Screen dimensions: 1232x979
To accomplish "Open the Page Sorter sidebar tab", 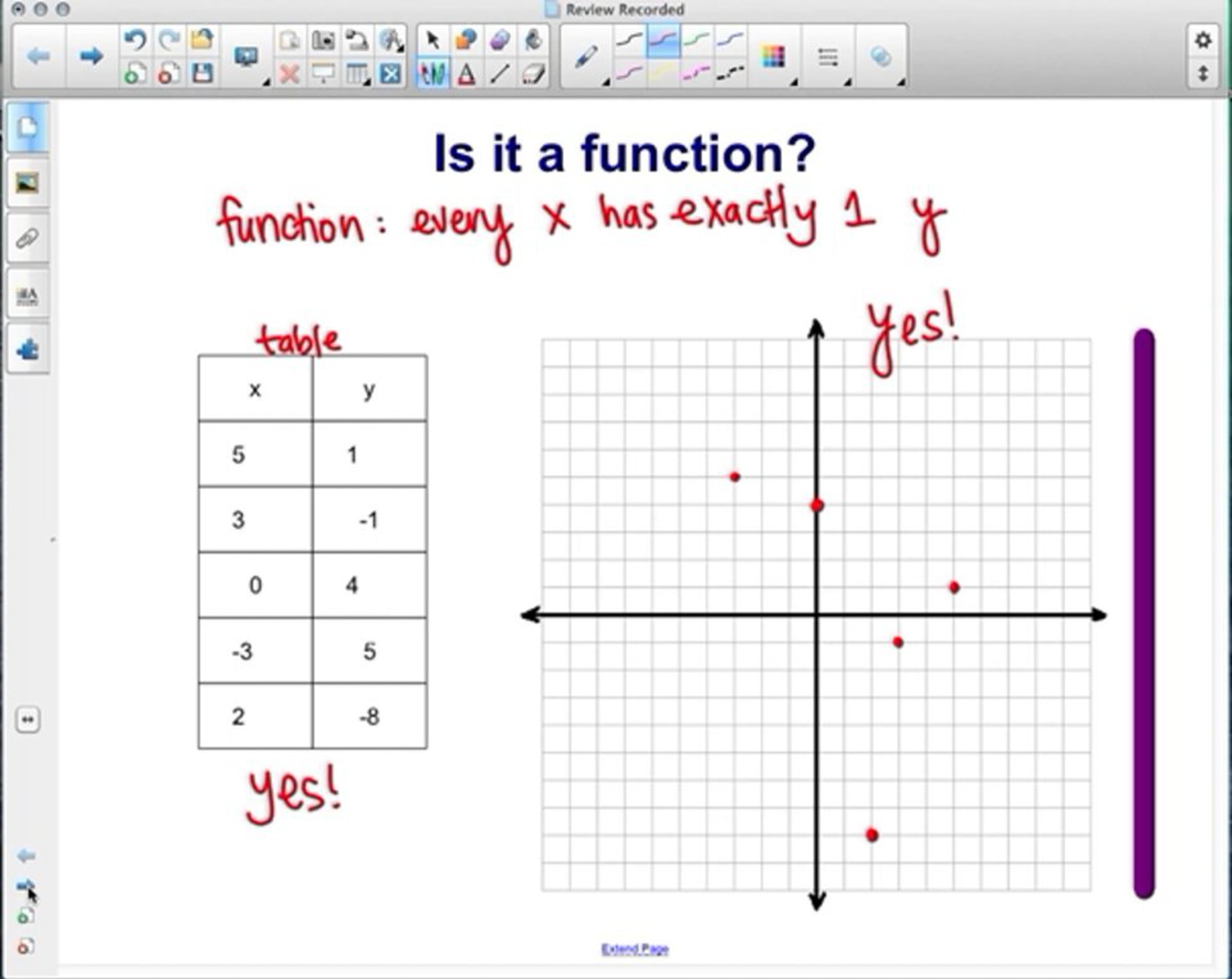I will pos(27,127).
